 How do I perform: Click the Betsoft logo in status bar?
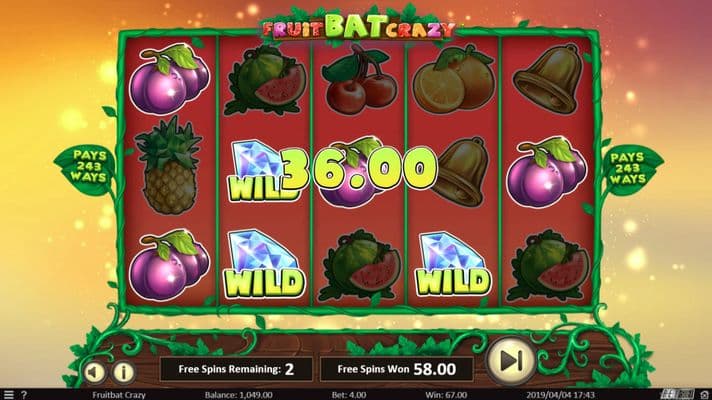[x=677, y=395]
